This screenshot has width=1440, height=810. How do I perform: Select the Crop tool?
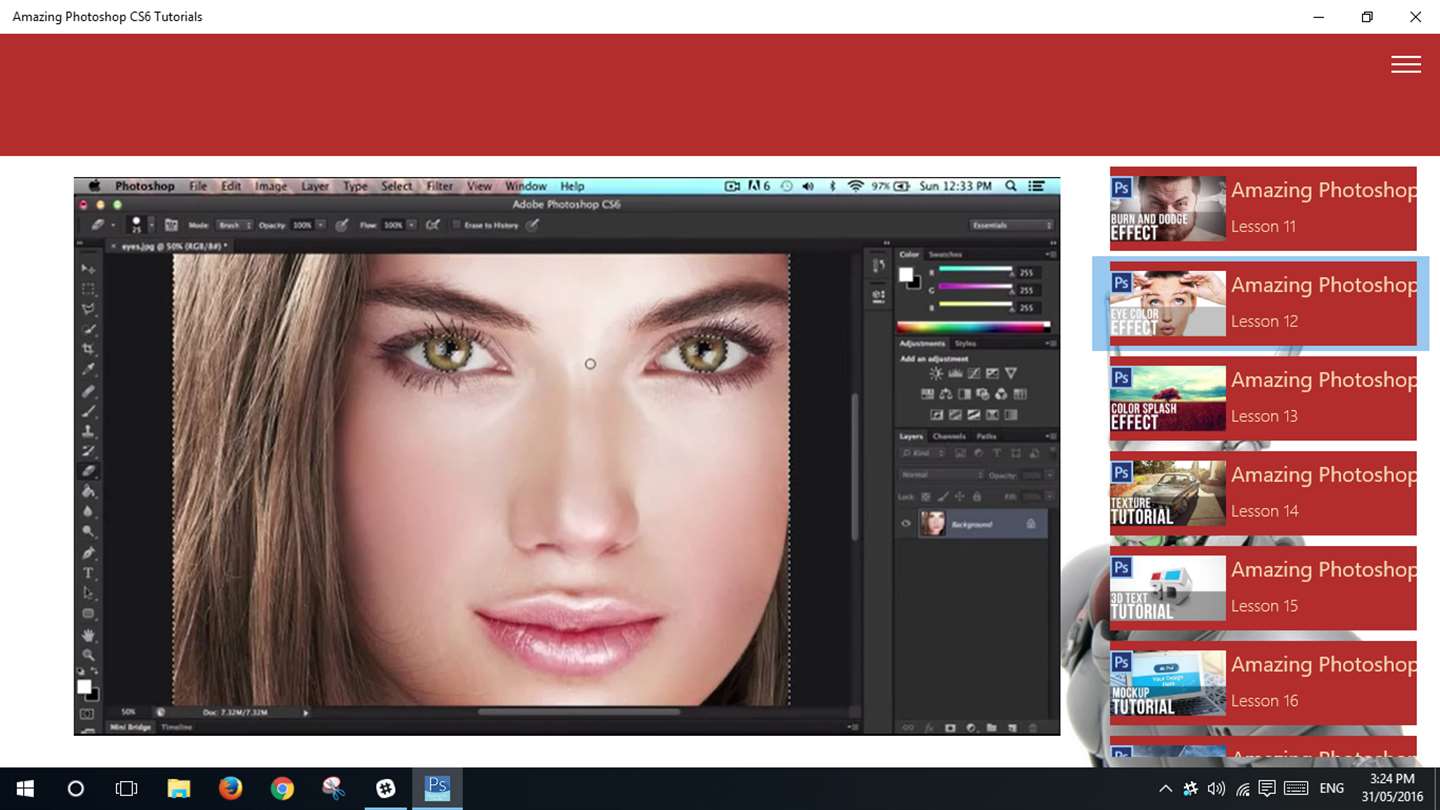(88, 350)
